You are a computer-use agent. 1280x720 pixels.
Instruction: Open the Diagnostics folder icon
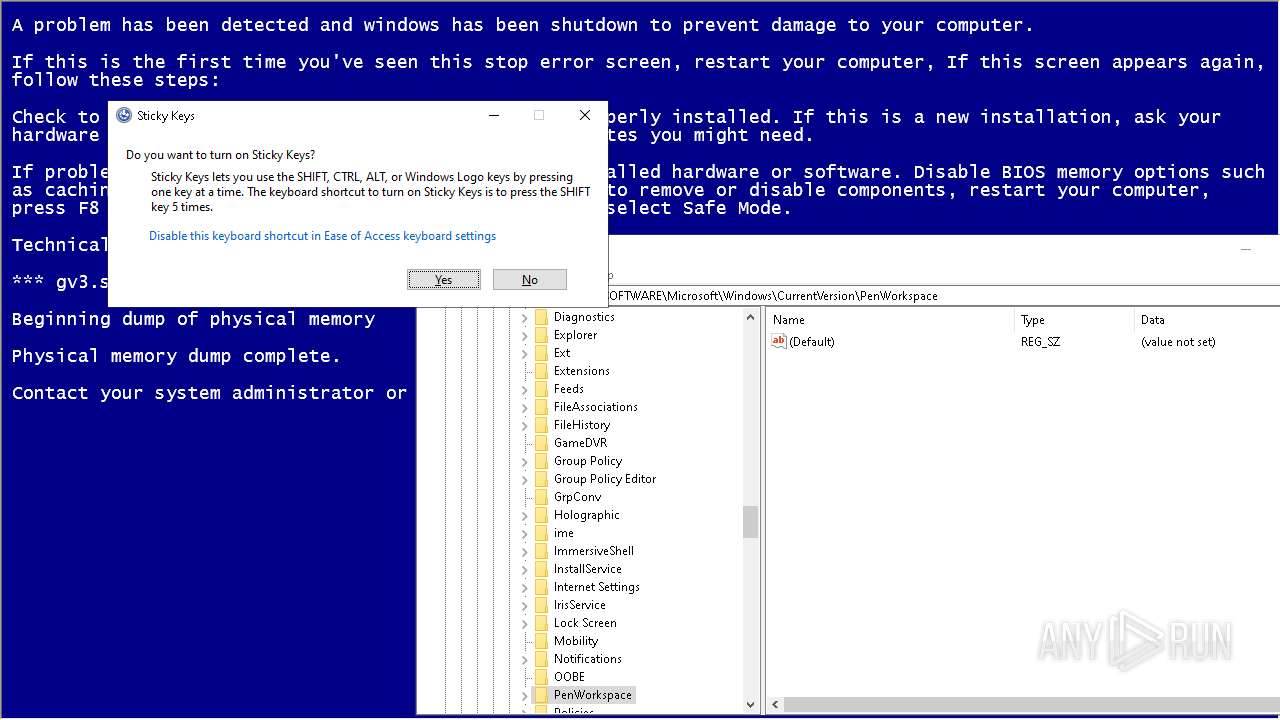point(541,317)
